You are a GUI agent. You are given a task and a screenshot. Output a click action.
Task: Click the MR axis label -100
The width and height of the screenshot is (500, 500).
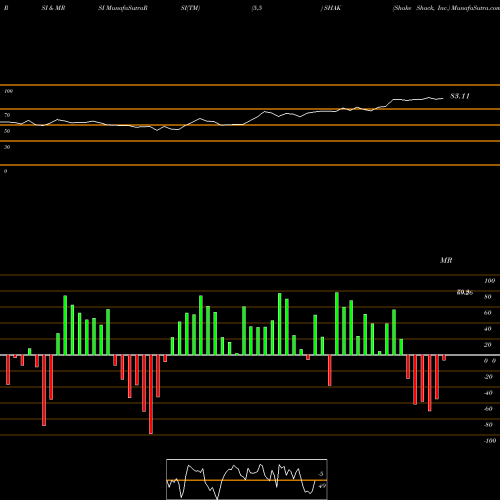point(490,441)
